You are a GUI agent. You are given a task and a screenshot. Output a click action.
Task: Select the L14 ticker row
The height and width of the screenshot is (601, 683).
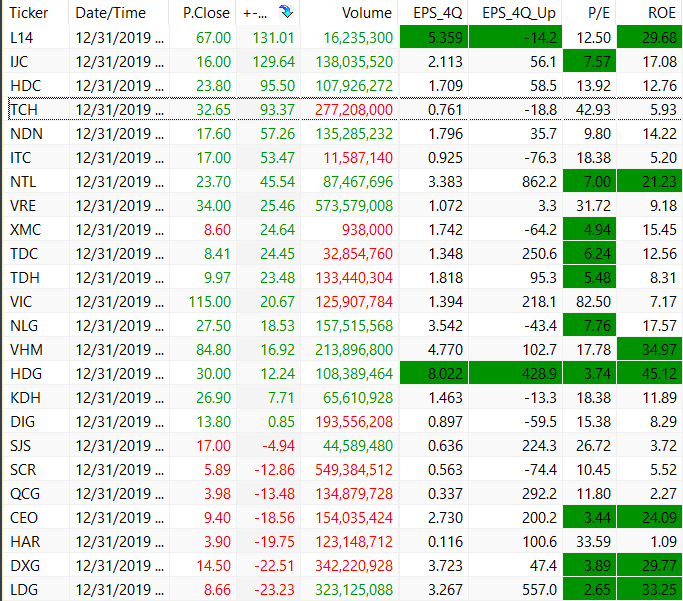(x=21, y=37)
